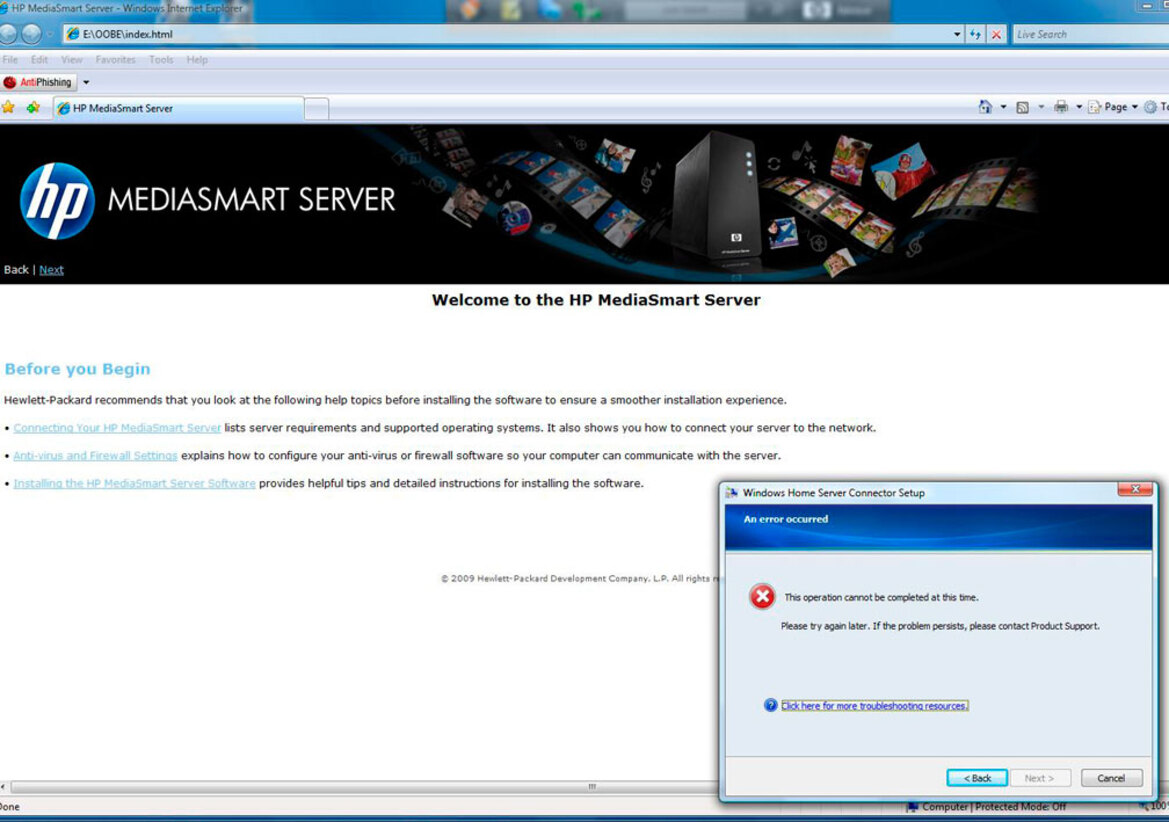Select the HP MediaSmart Server tab

pos(177,108)
